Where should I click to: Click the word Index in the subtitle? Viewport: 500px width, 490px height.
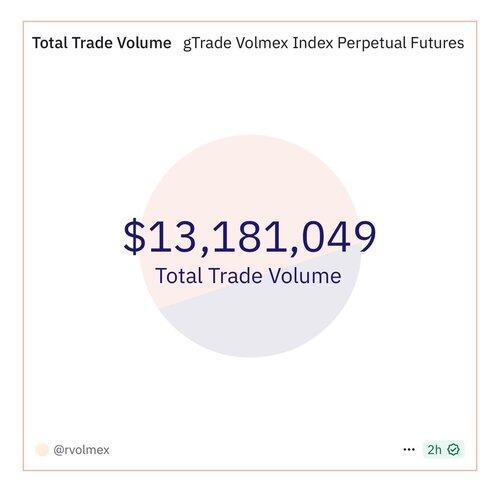(313, 43)
